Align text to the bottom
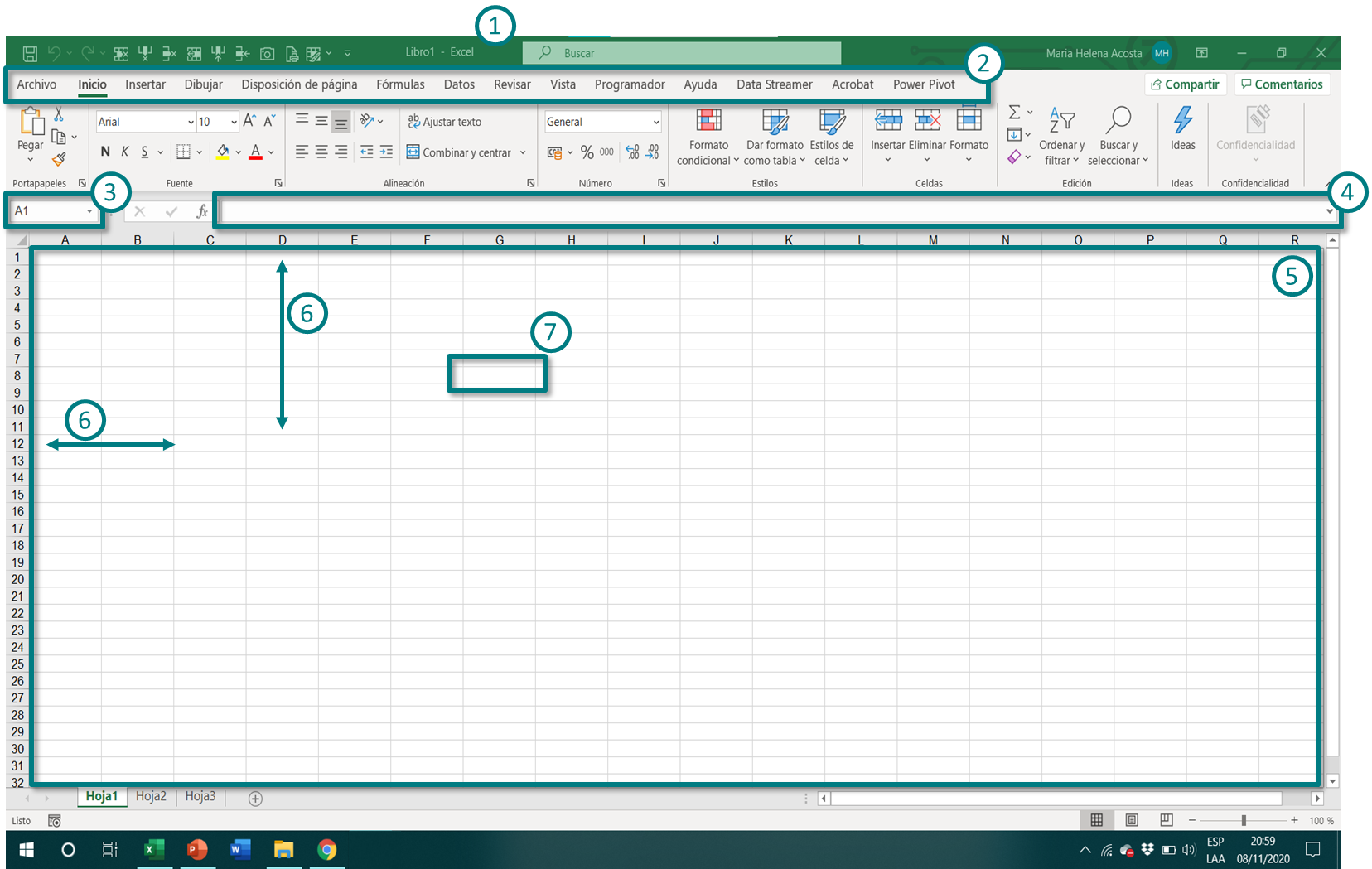 click(x=341, y=123)
